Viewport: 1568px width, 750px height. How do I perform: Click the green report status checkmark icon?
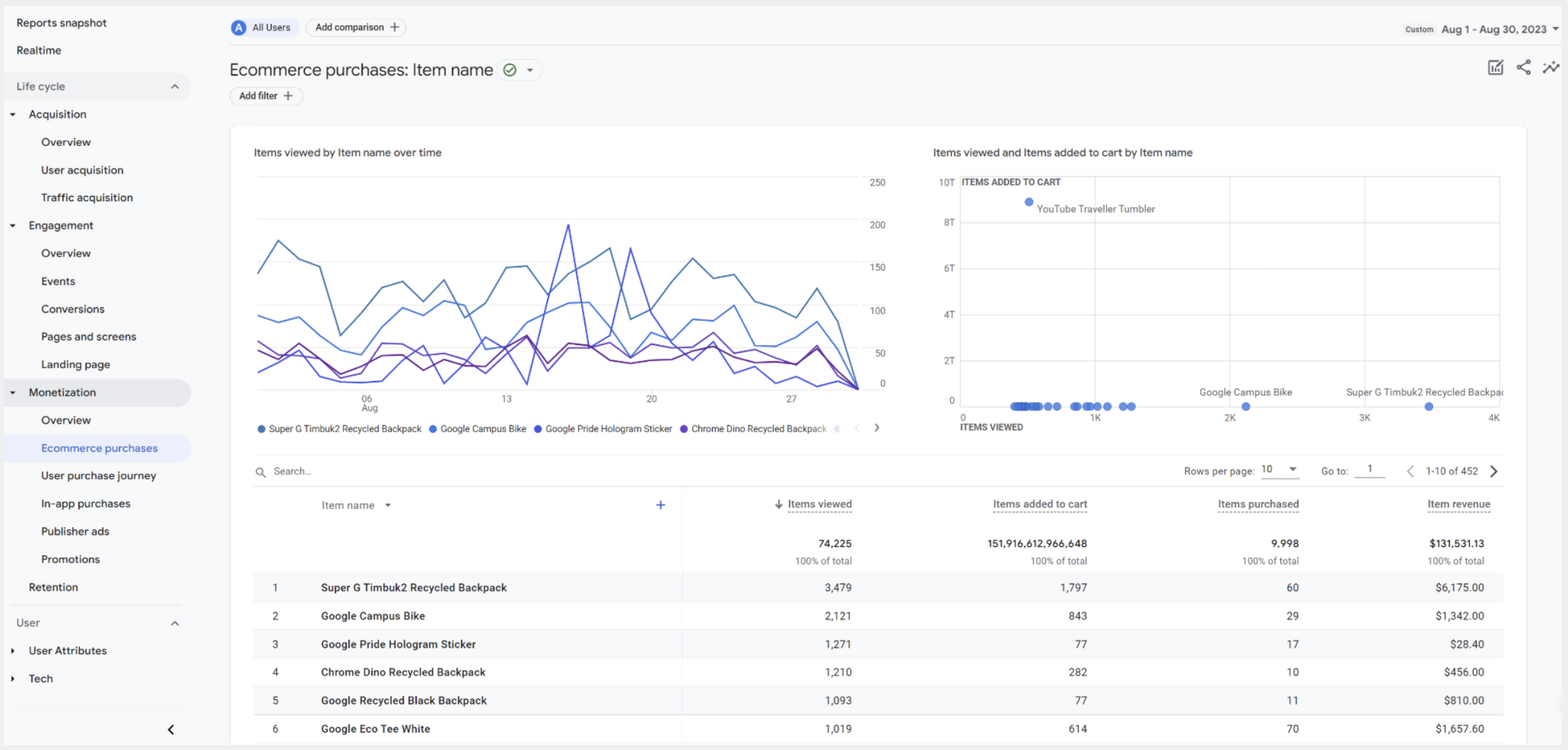pos(510,70)
